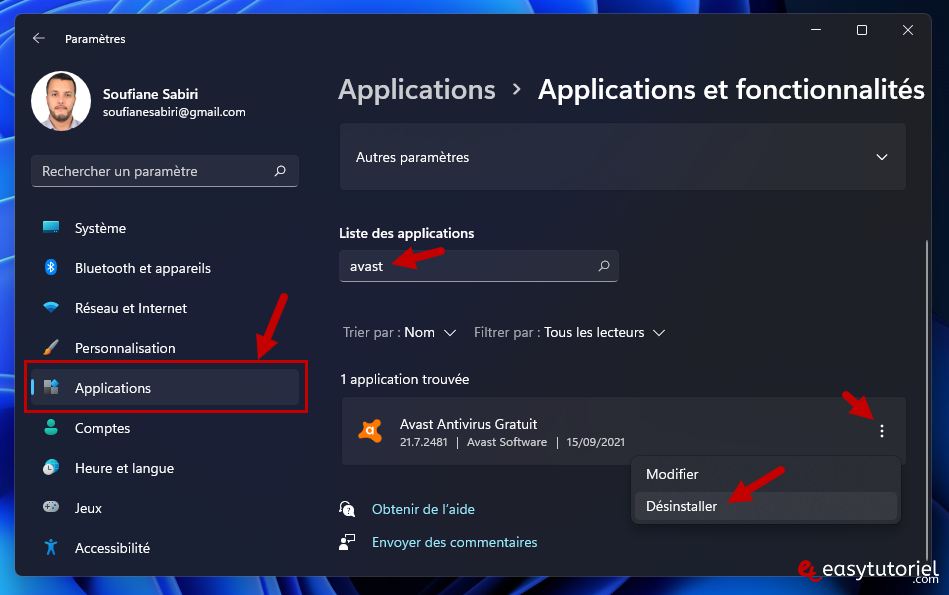Choose Modifier from the context menu
The height and width of the screenshot is (595, 949).
click(x=766, y=474)
